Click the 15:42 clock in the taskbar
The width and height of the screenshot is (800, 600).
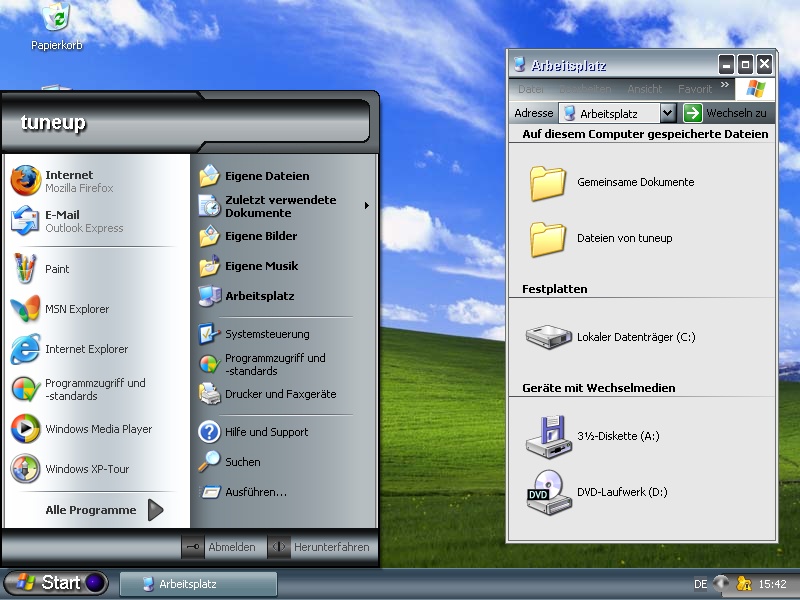point(772,584)
